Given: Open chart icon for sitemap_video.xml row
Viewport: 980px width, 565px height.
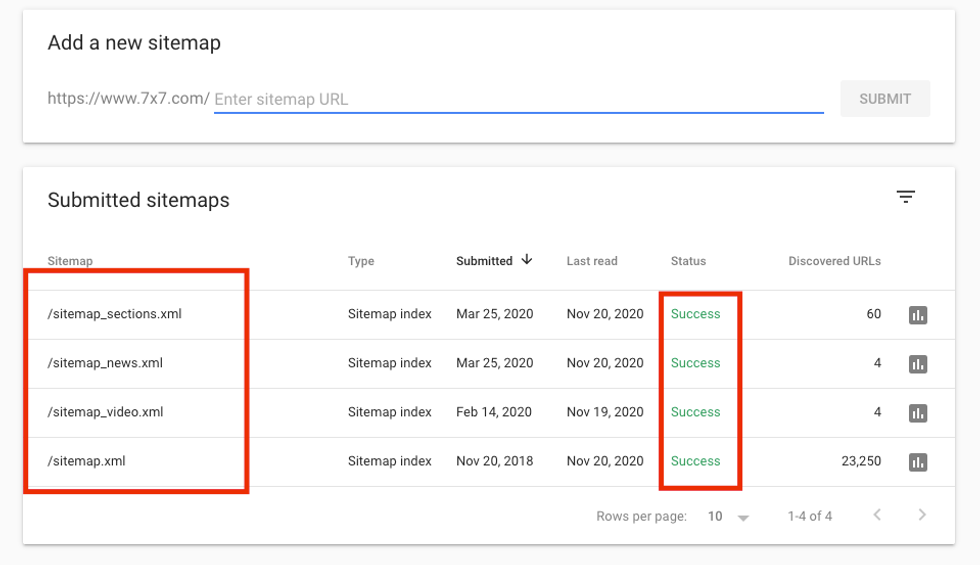Looking at the screenshot, I should pos(917,413).
